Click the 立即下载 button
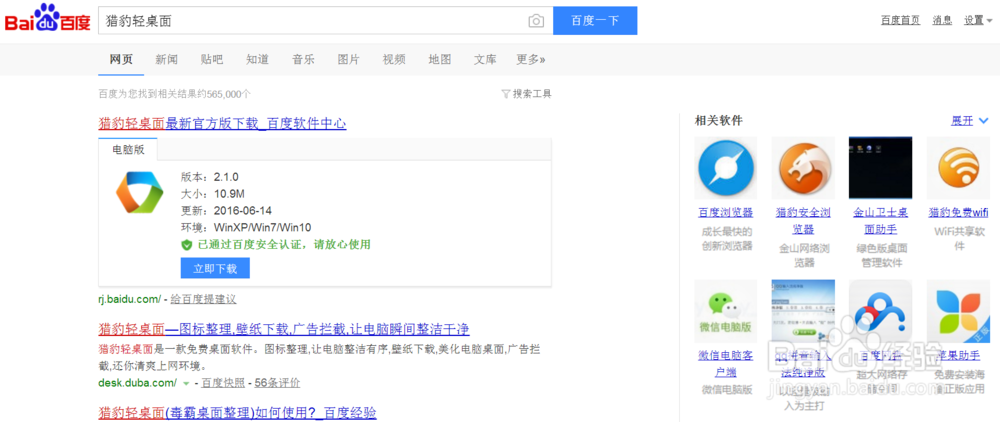This screenshot has height=422, width=1000. tap(215, 268)
